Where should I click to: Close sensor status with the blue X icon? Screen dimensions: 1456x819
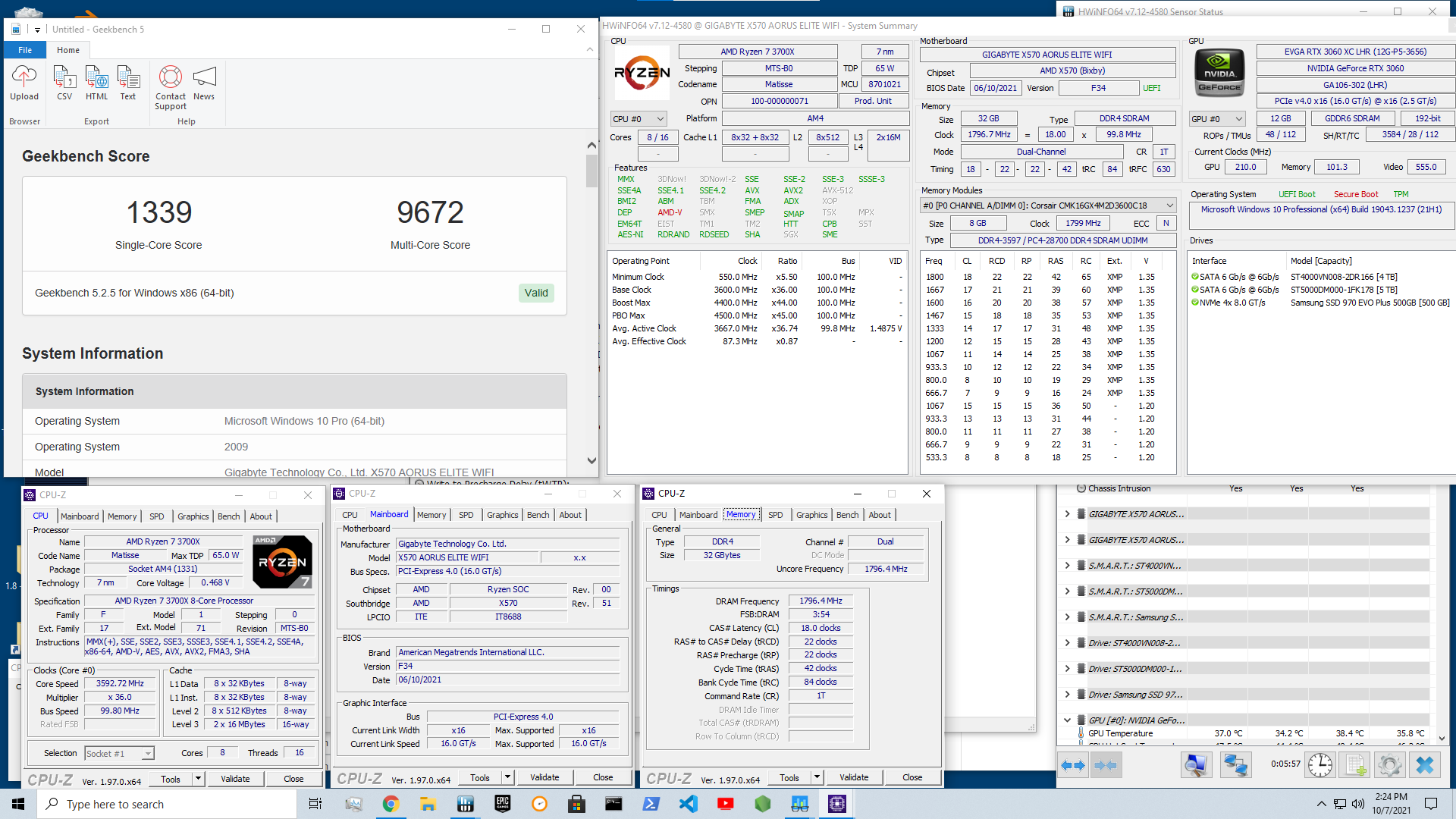point(1425,764)
